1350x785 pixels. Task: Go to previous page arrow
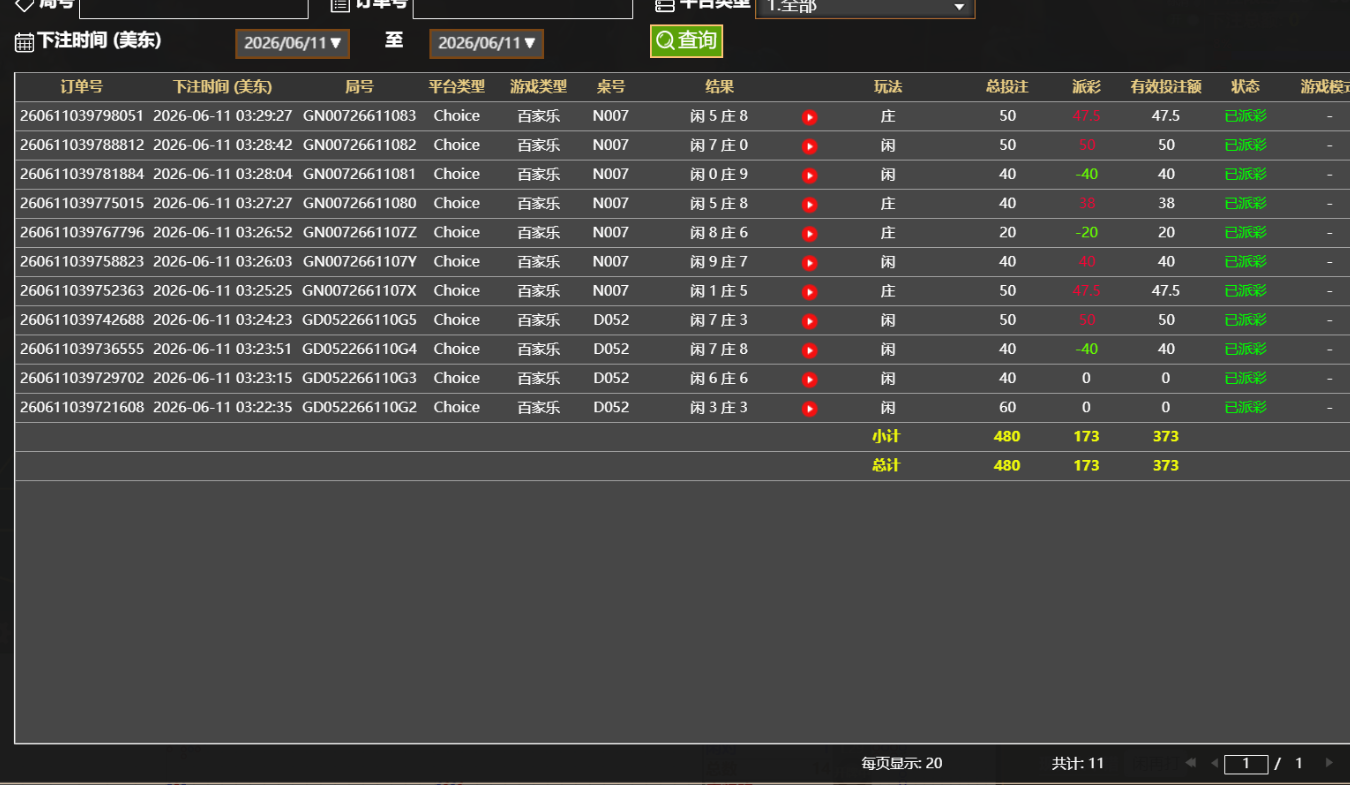pyautogui.click(x=1214, y=763)
